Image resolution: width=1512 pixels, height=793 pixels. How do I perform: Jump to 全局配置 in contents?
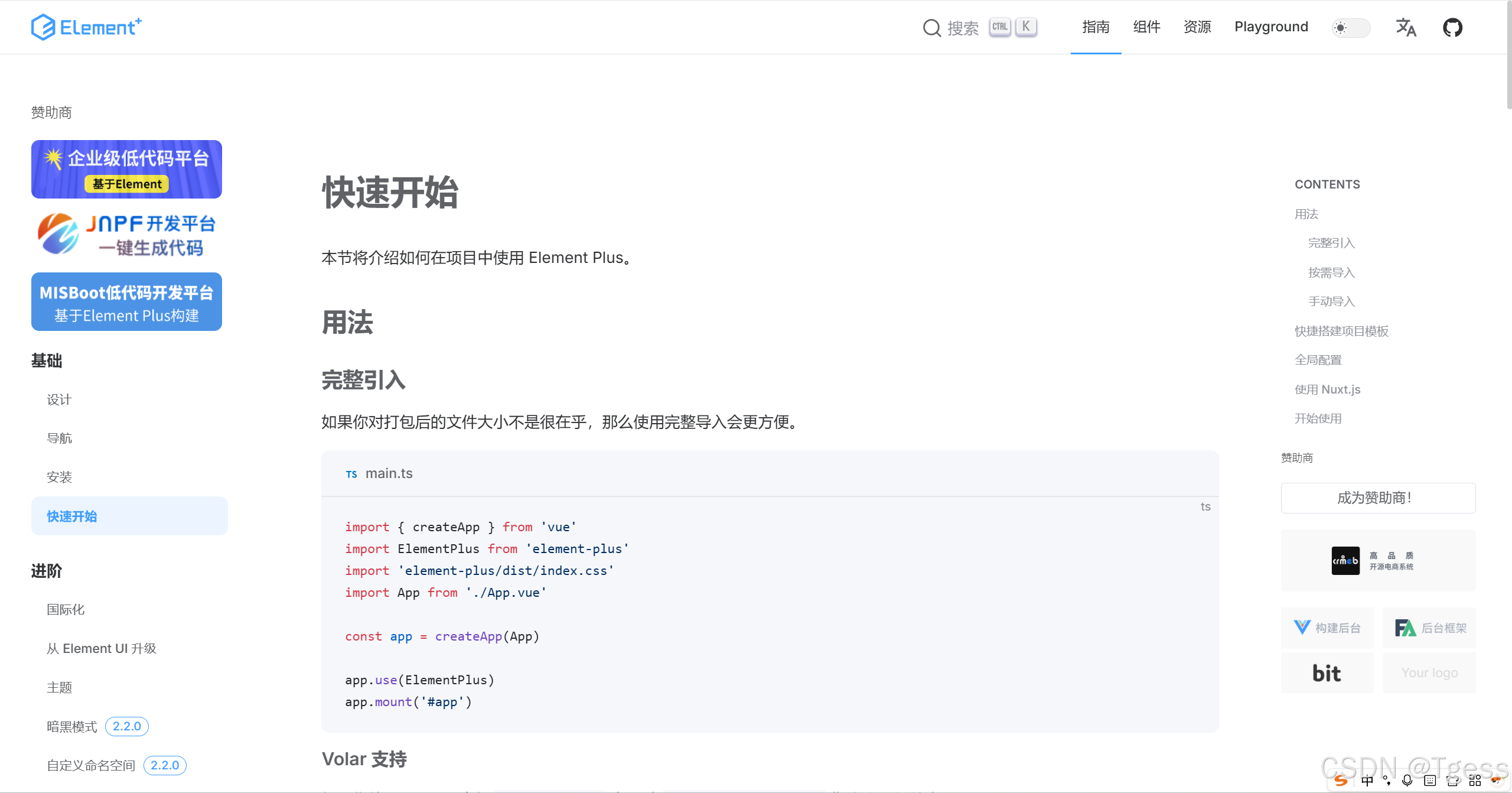[x=1318, y=360]
